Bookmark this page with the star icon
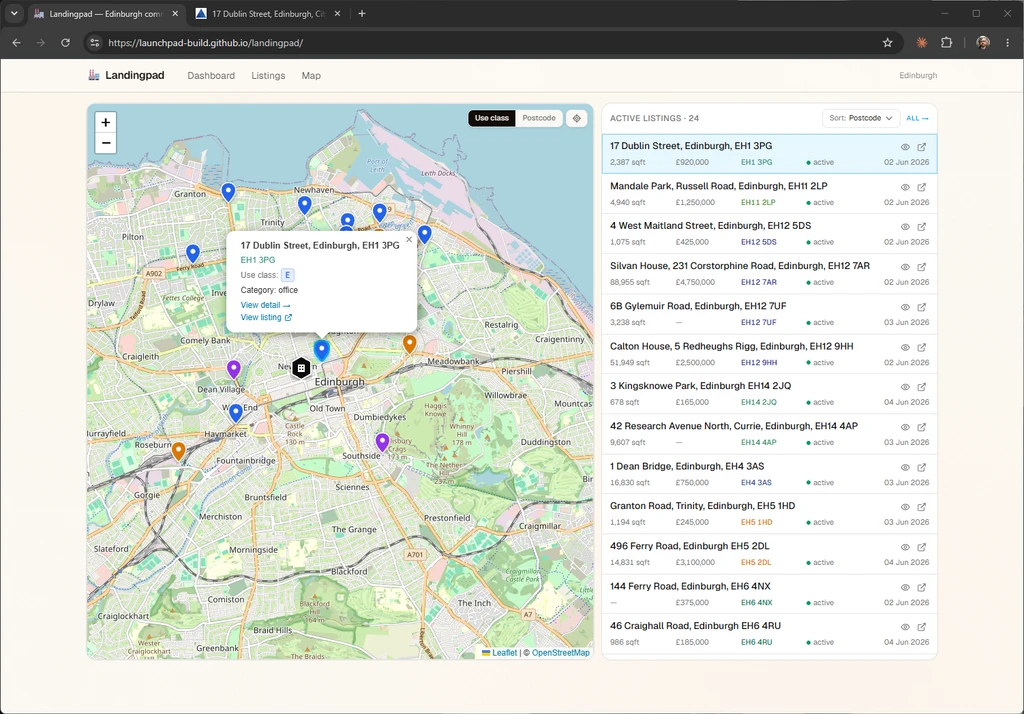Viewport: 1024px width, 714px height. (887, 42)
